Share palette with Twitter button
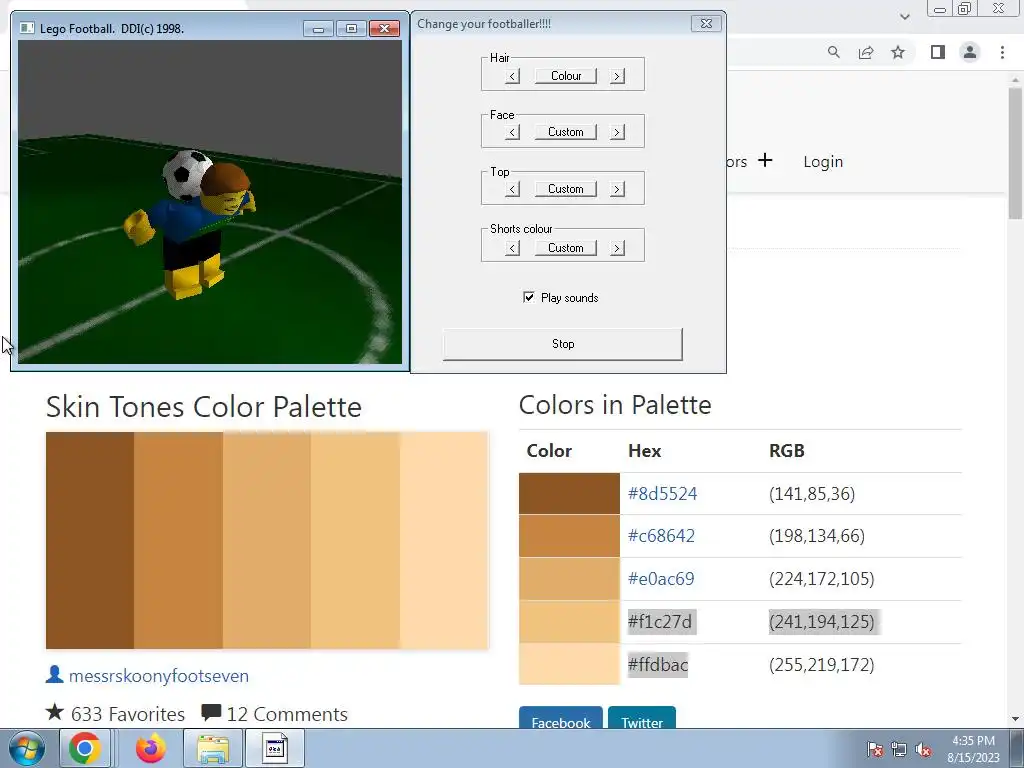Viewport: 1024px width, 768px height. tap(642, 718)
